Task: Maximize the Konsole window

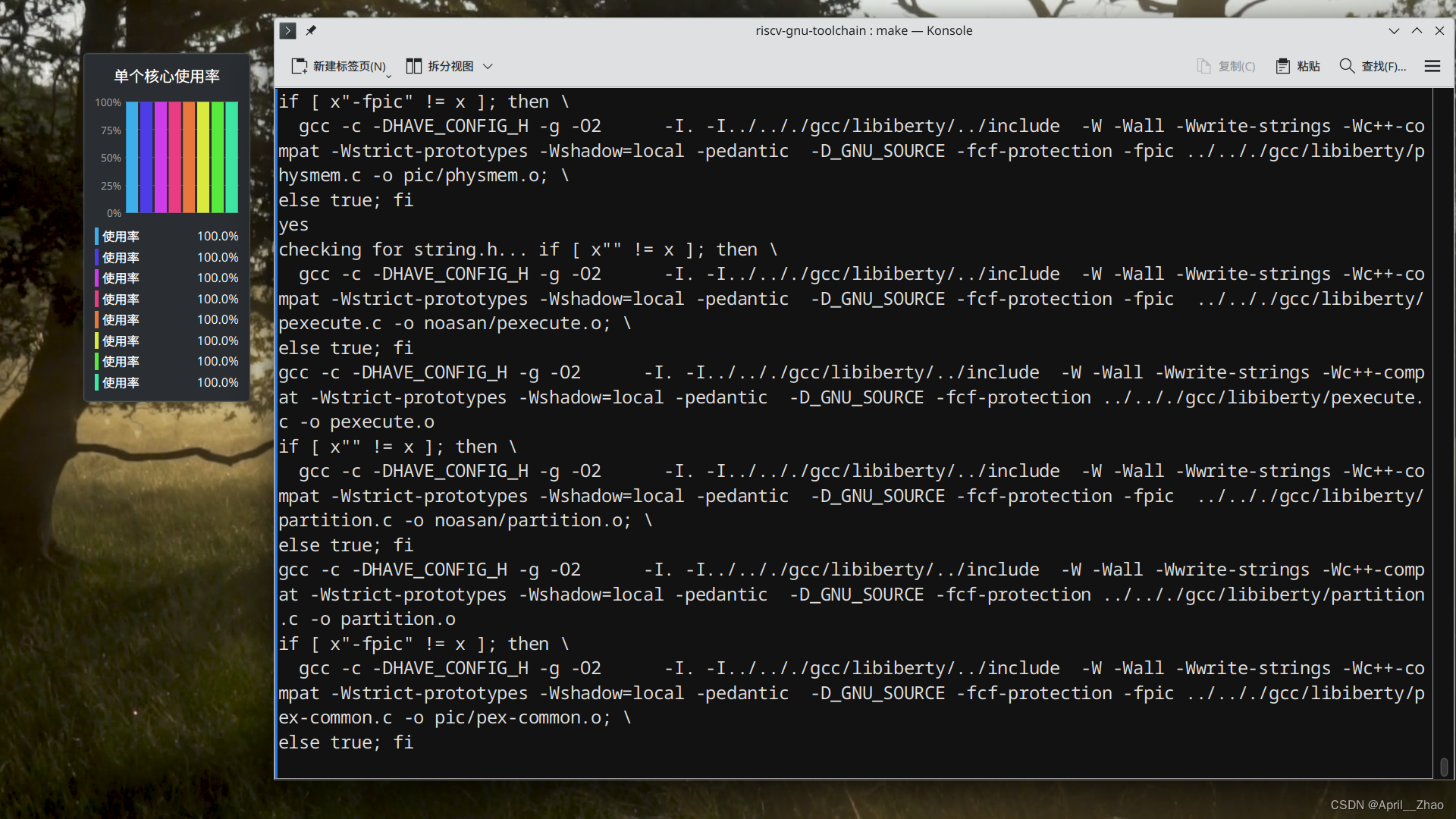Action: 1417,31
